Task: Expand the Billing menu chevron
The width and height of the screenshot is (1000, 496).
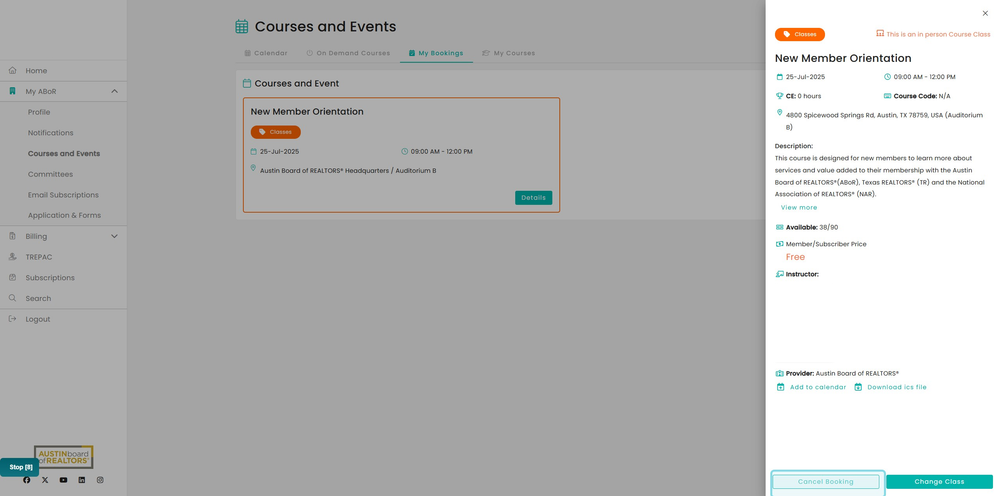Action: pos(115,236)
